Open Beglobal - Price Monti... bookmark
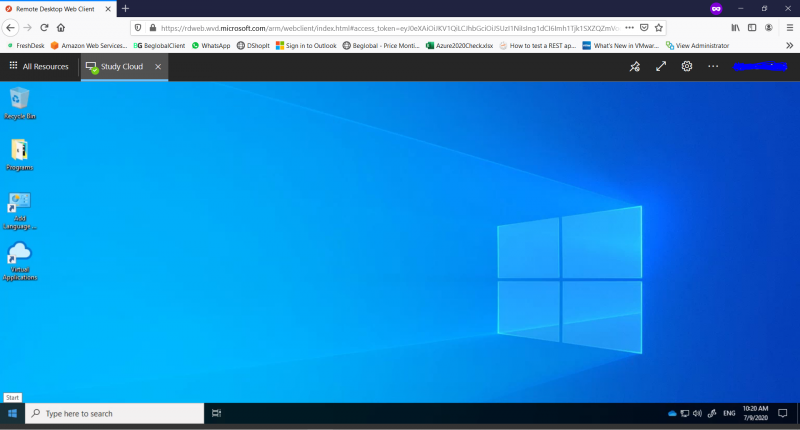The width and height of the screenshot is (800, 430). pyautogui.click(x=381, y=45)
